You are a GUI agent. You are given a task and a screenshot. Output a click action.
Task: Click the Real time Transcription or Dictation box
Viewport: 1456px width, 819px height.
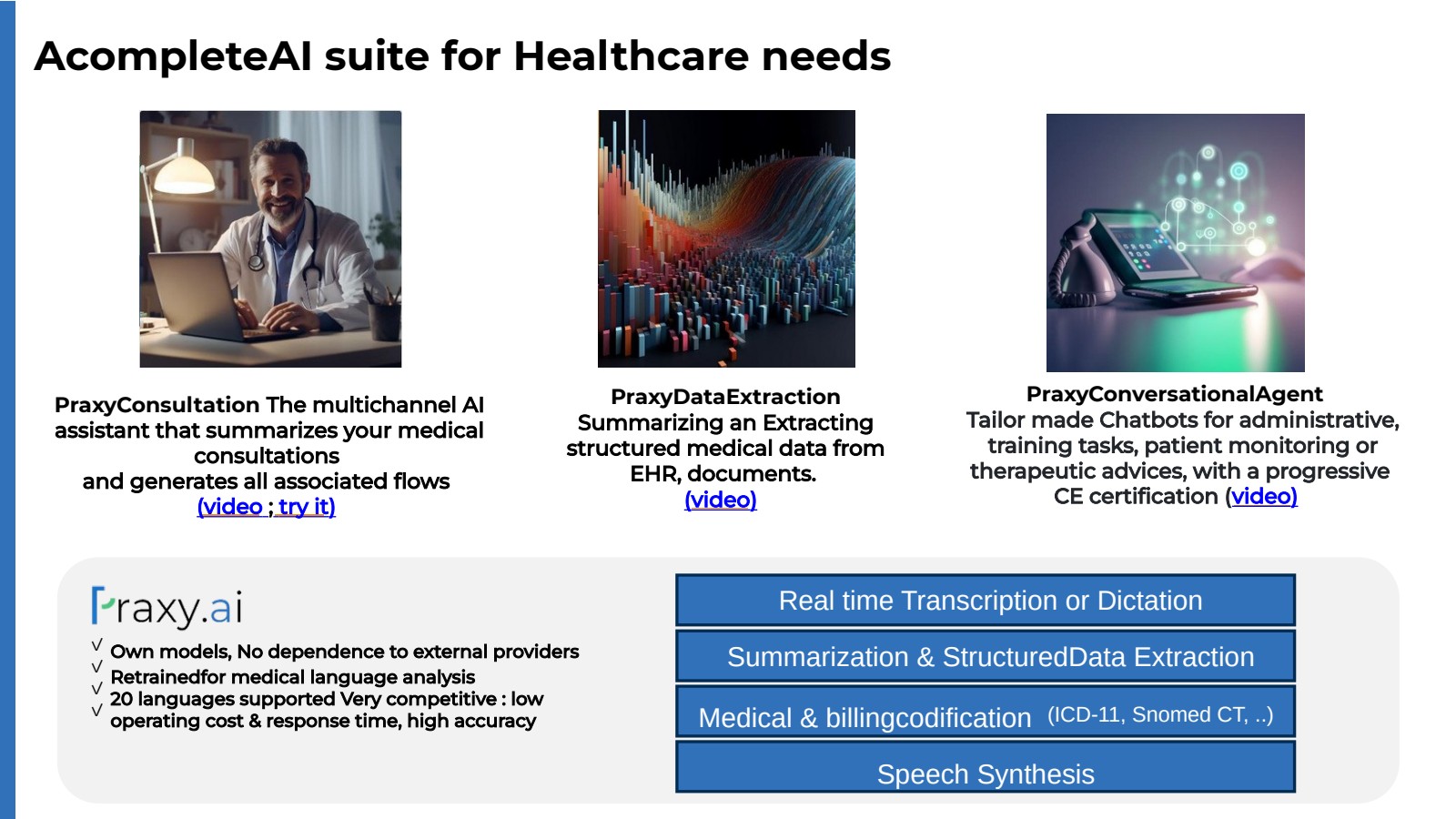click(x=986, y=601)
